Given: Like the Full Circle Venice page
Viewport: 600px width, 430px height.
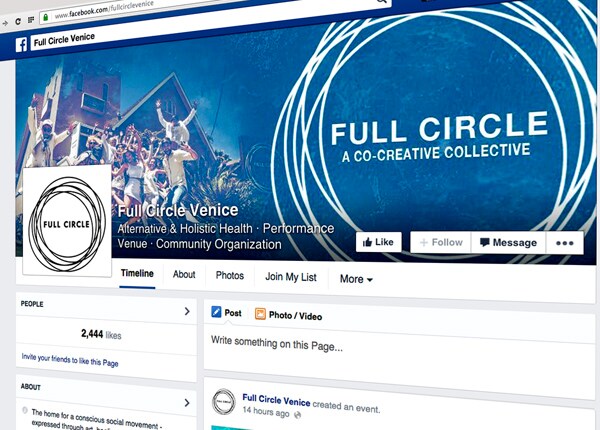Looking at the screenshot, I should [x=378, y=242].
